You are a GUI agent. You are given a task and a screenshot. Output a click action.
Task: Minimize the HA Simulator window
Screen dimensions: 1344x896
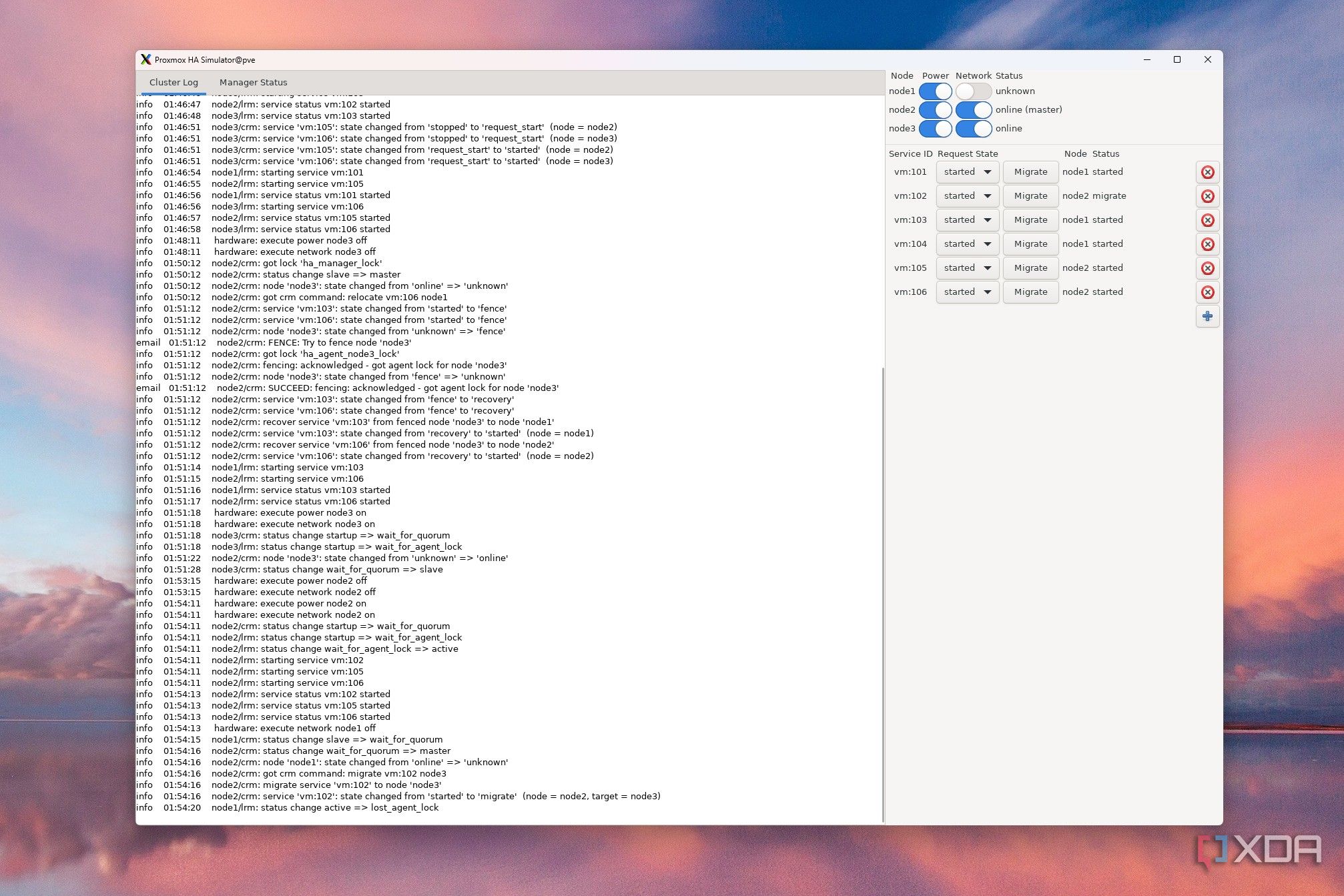tap(1147, 59)
